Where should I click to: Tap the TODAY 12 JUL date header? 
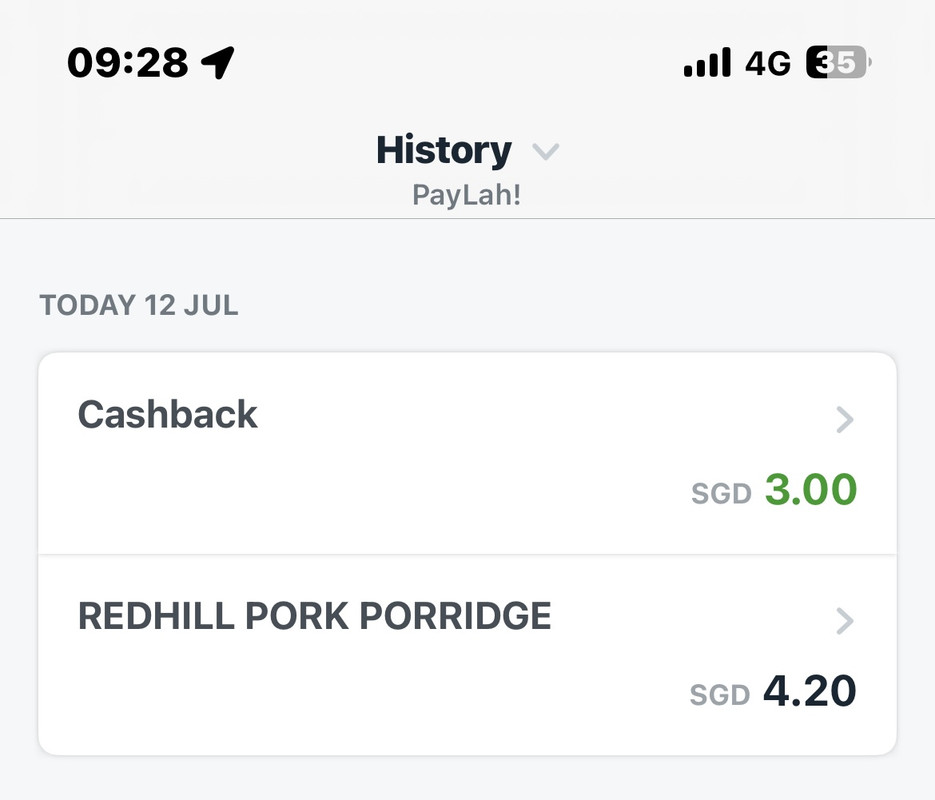(139, 305)
